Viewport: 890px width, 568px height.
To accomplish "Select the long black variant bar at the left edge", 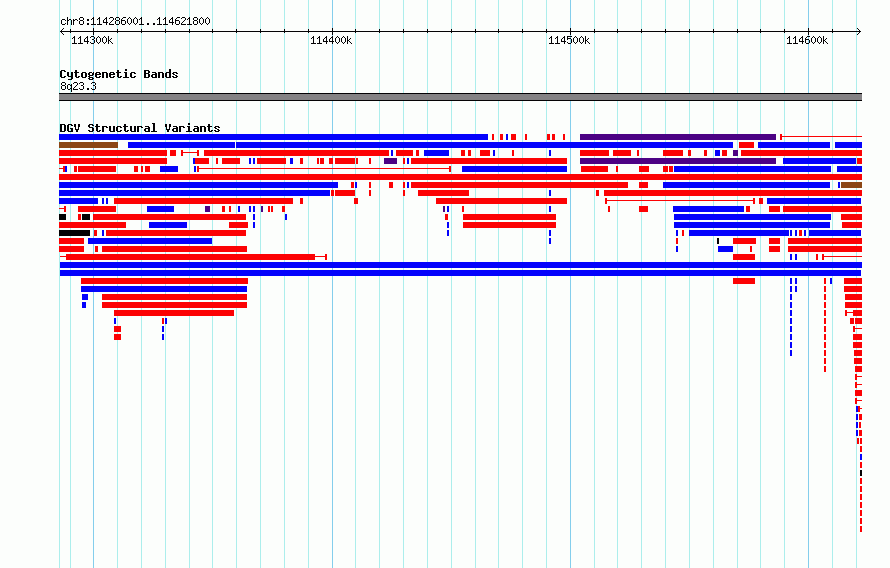I will click(x=74, y=233).
